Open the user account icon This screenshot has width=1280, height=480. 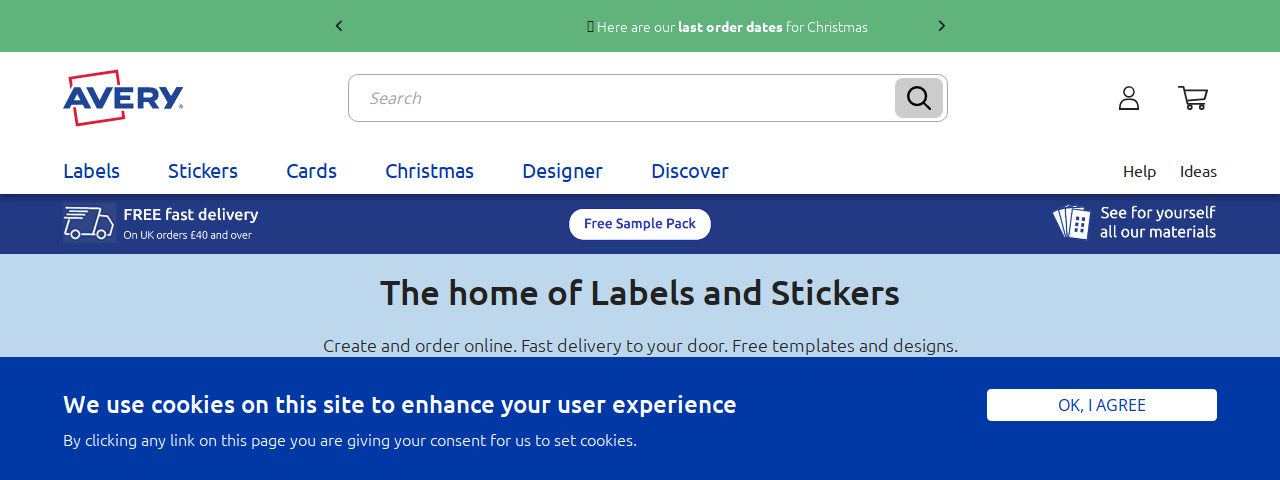pyautogui.click(x=1129, y=98)
